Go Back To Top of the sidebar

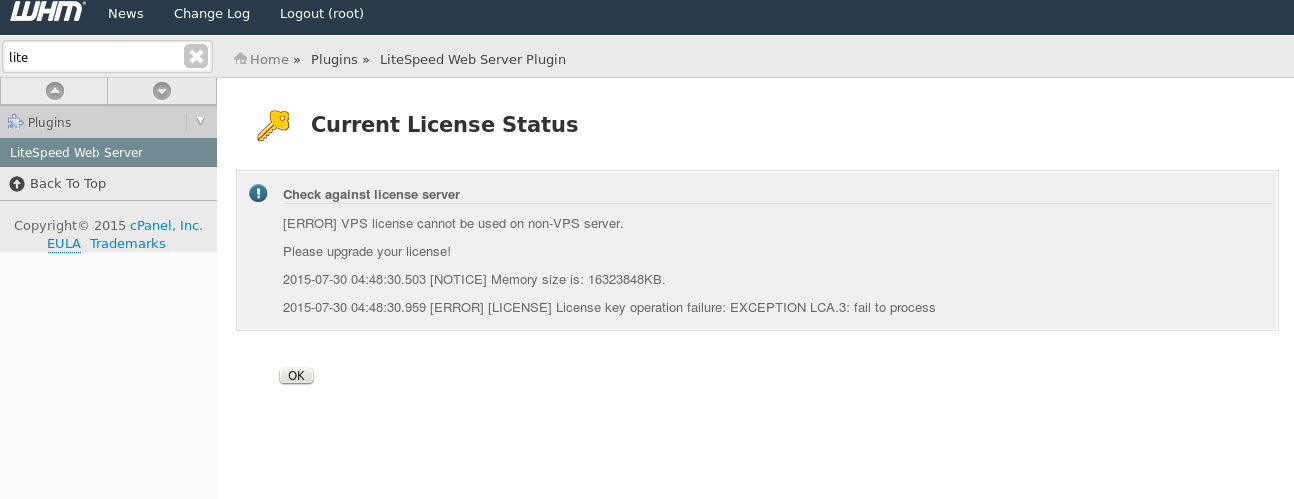[68, 184]
